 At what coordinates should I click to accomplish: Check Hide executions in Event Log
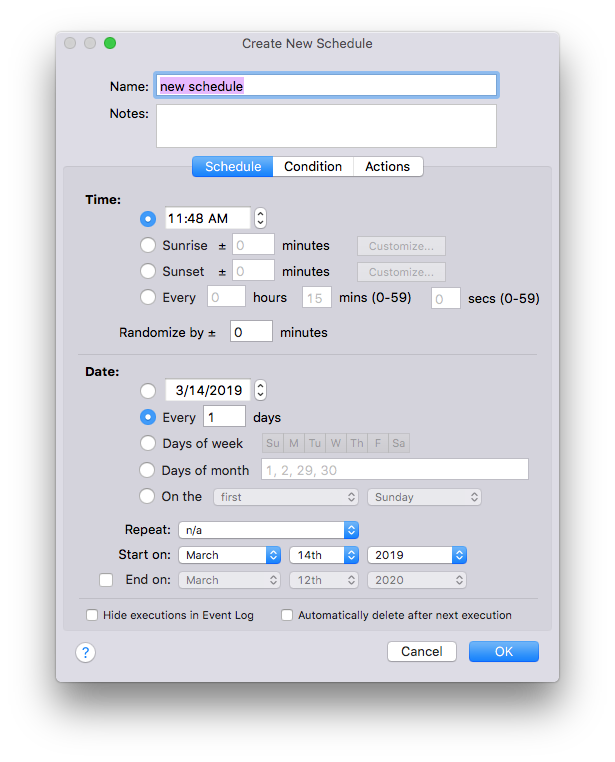point(92,615)
